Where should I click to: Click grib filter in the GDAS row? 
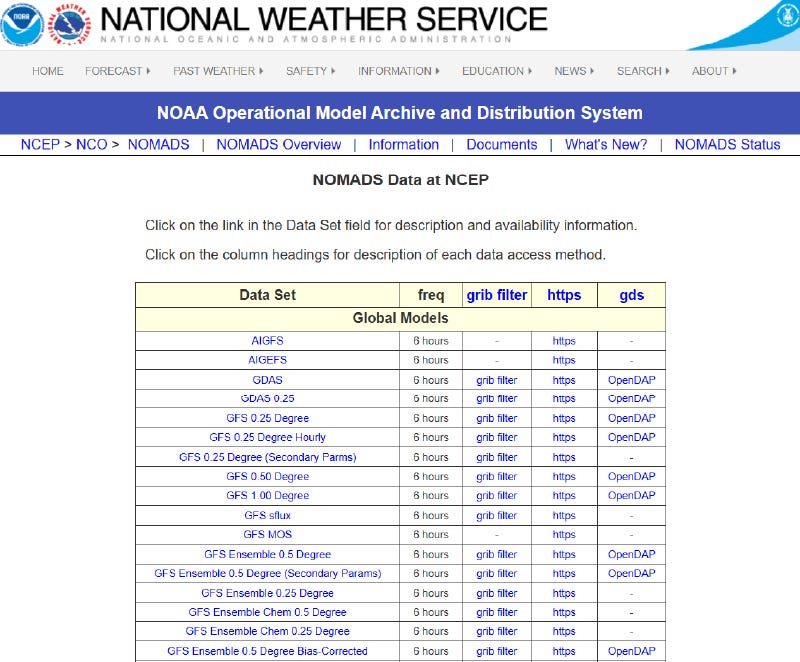[x=496, y=380]
